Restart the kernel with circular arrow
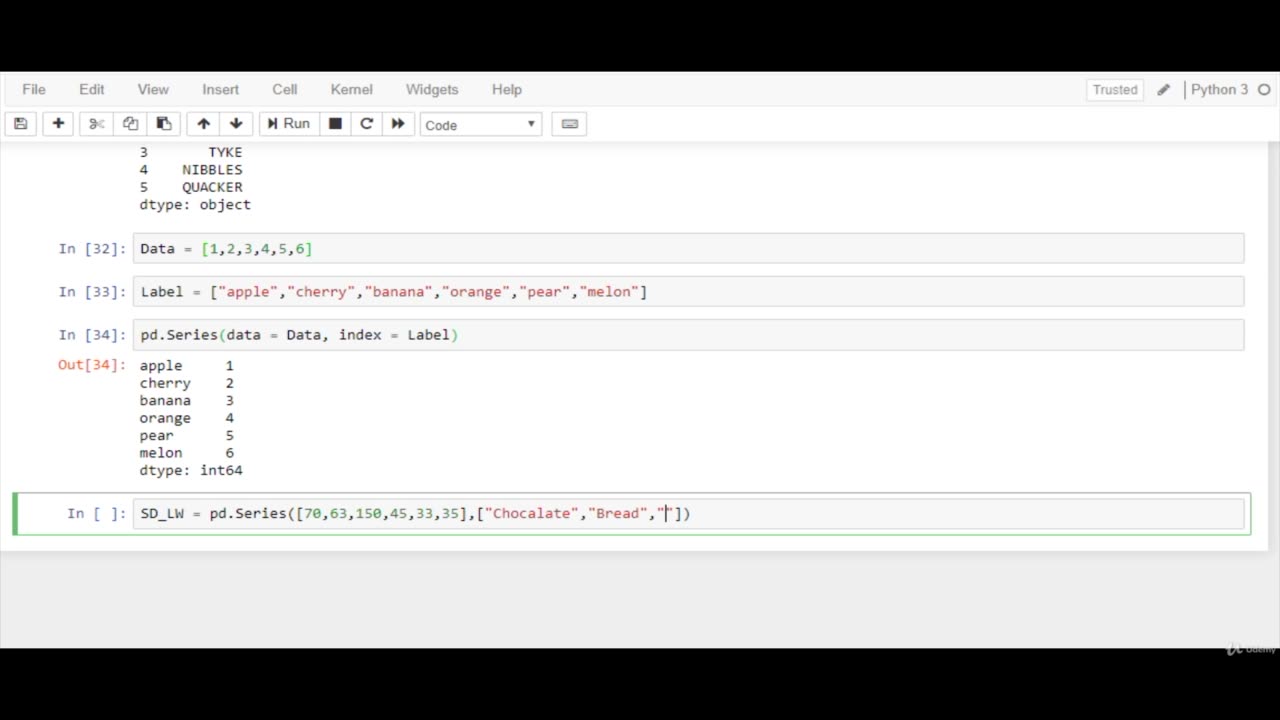Screen dimensions: 1280x720 click(x=366, y=124)
